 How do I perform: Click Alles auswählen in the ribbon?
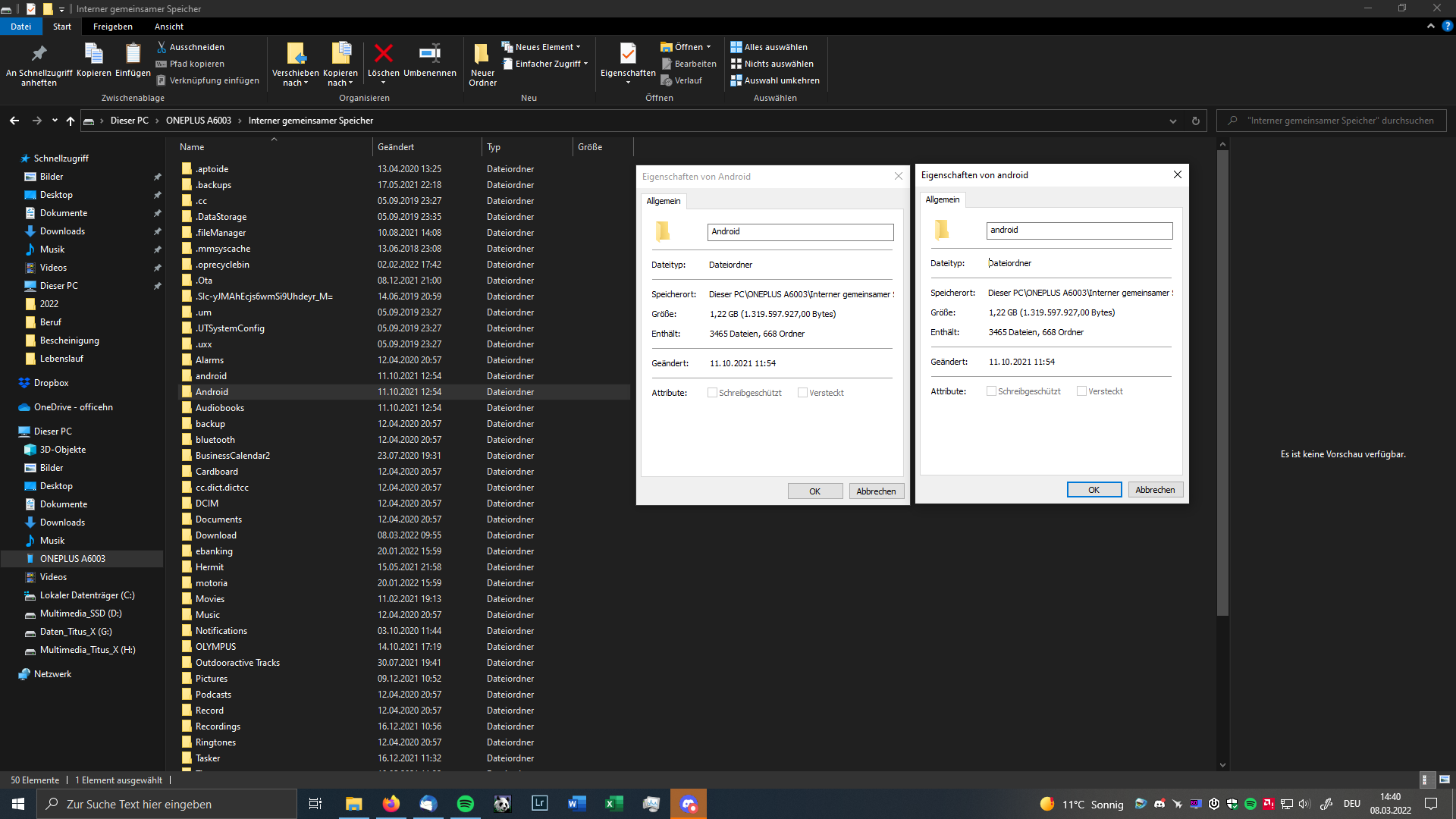point(769,47)
